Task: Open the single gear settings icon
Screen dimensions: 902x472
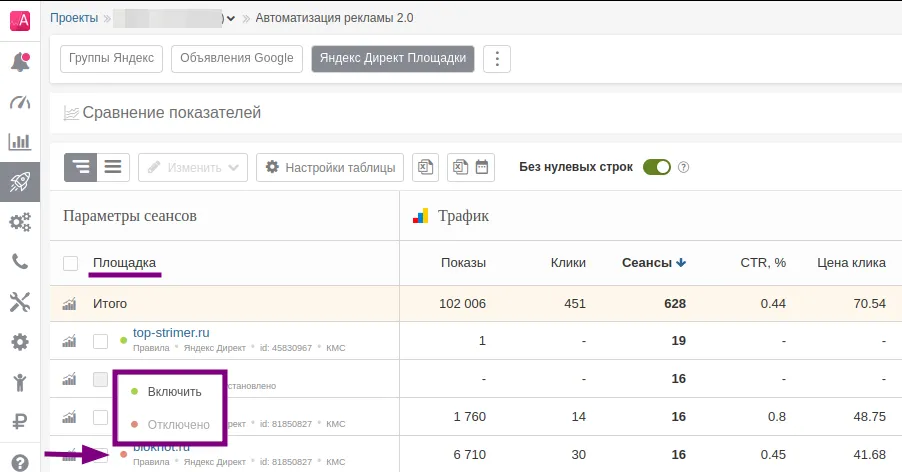Action: tap(20, 342)
